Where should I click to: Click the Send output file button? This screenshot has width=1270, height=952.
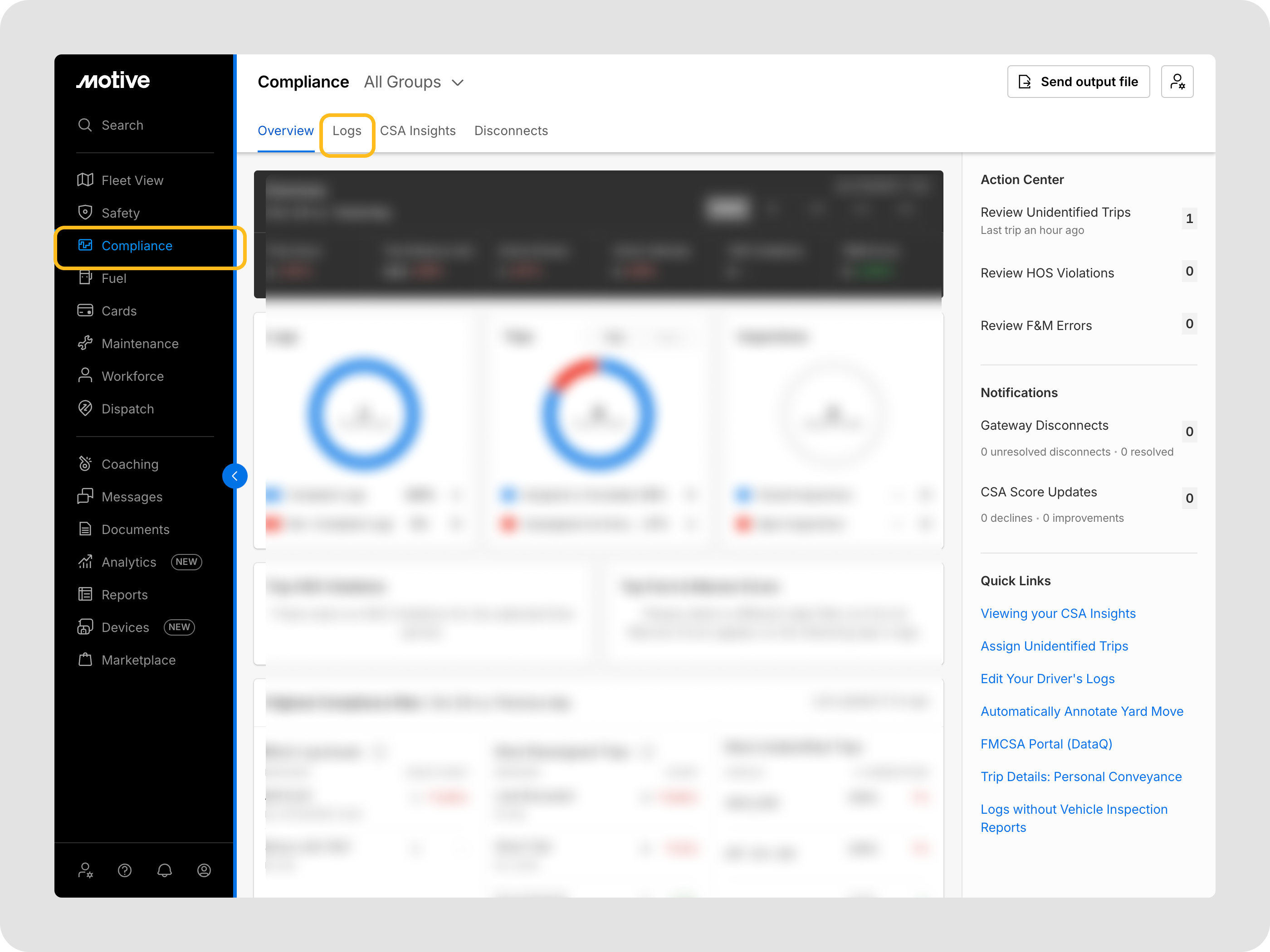tap(1078, 82)
